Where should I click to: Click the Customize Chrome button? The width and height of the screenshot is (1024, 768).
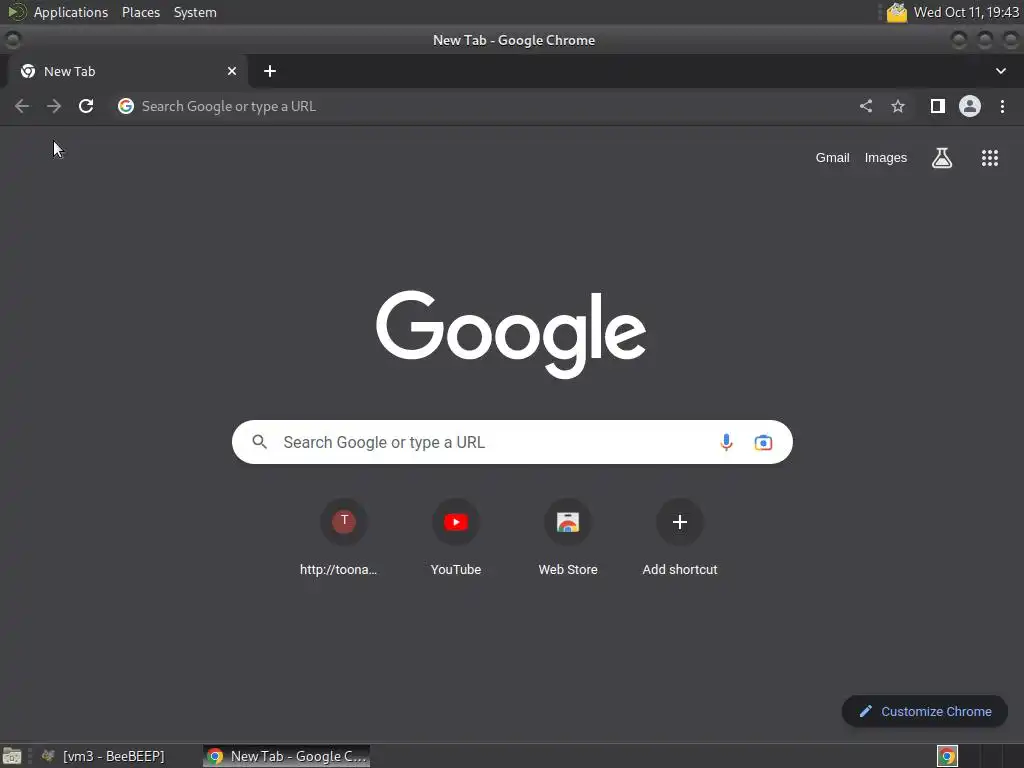pyautogui.click(x=924, y=711)
